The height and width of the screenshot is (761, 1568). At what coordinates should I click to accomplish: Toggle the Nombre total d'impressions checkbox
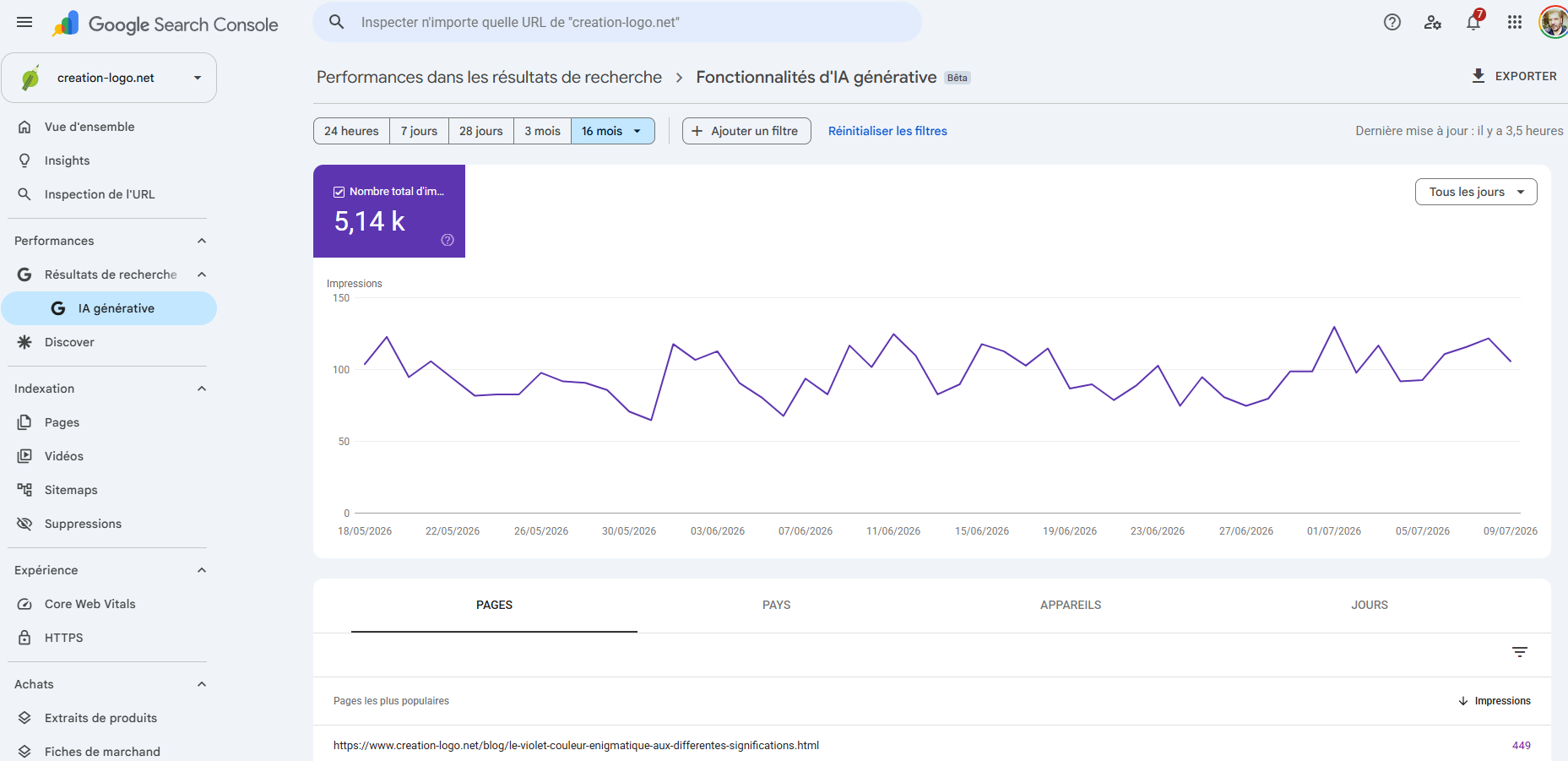coord(339,192)
